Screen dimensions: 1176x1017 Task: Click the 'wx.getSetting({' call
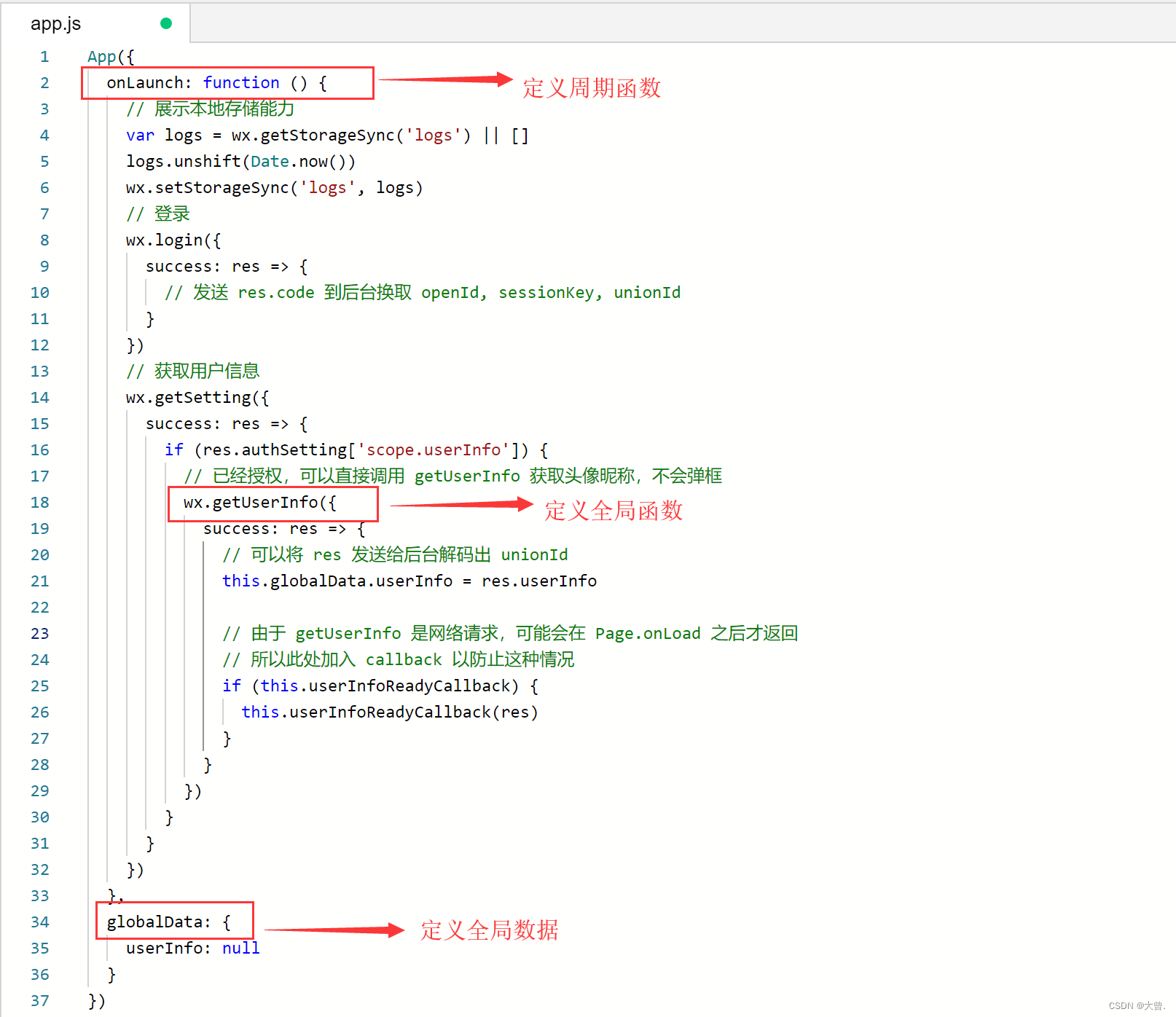click(197, 398)
